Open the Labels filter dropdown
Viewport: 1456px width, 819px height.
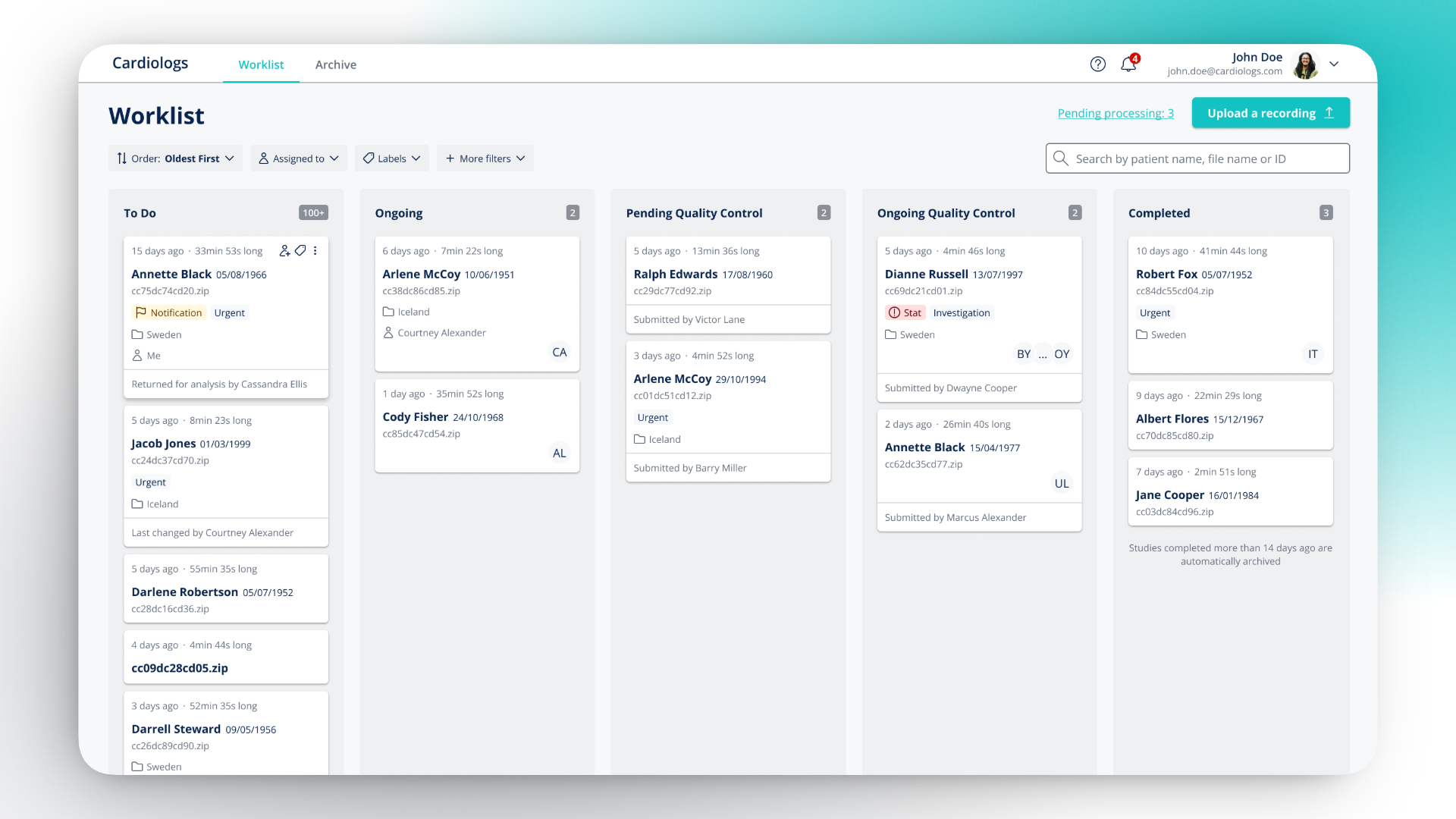click(x=391, y=158)
